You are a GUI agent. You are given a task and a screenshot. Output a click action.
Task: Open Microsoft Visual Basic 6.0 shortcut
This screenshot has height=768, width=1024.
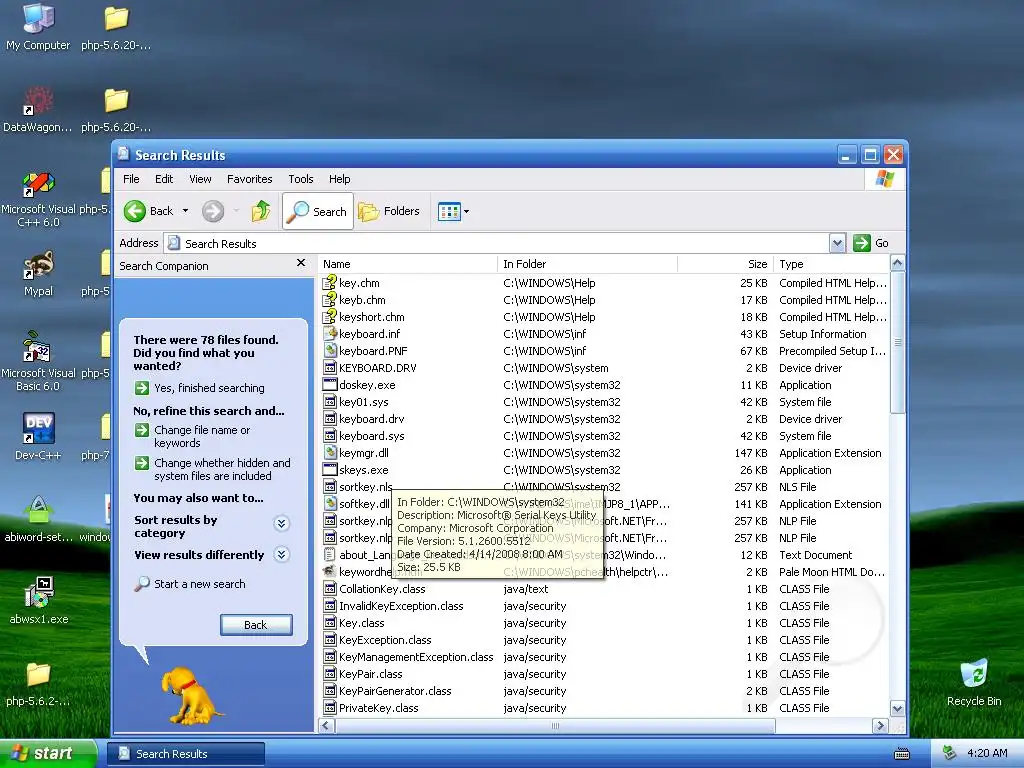(x=38, y=361)
